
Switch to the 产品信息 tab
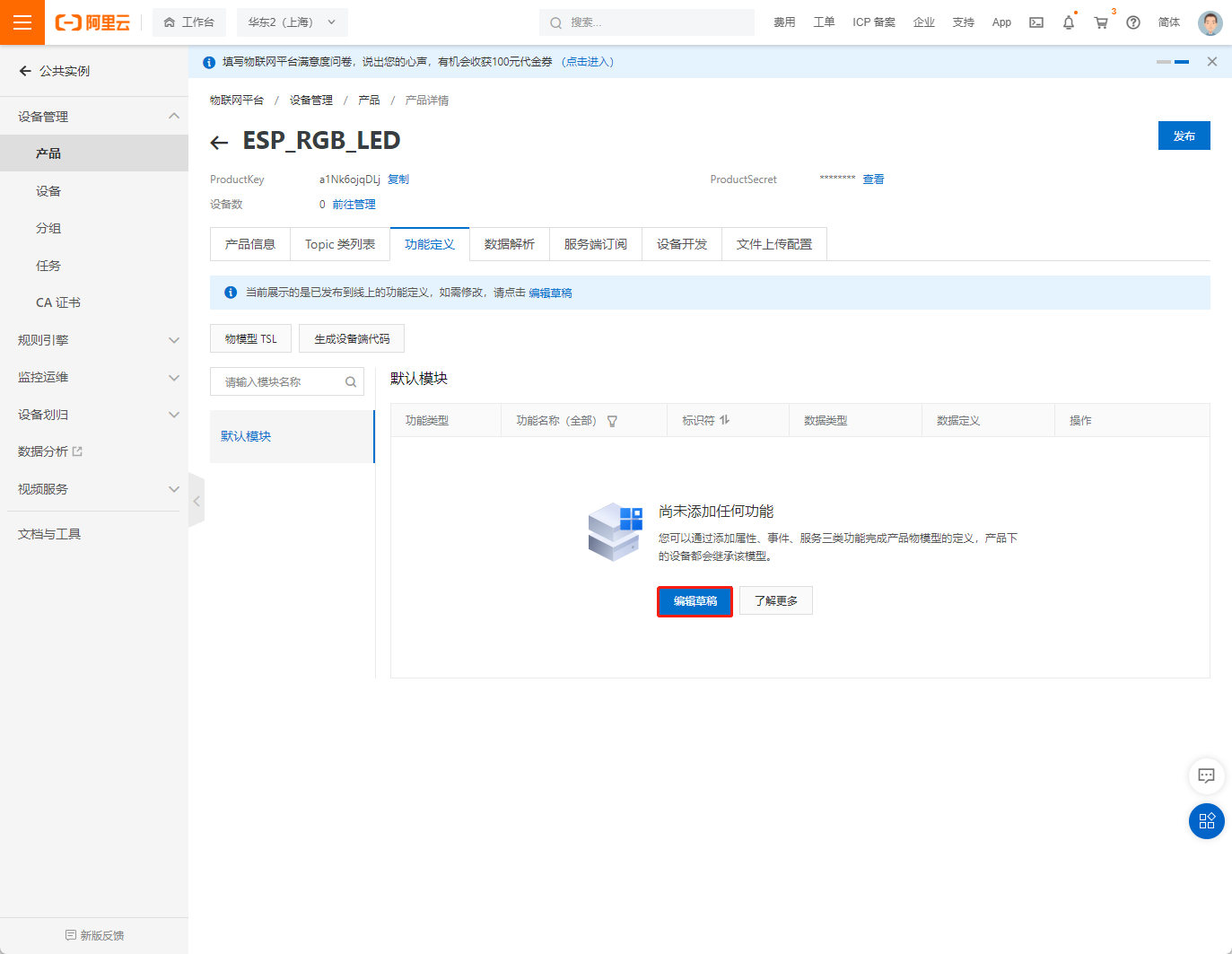250,244
